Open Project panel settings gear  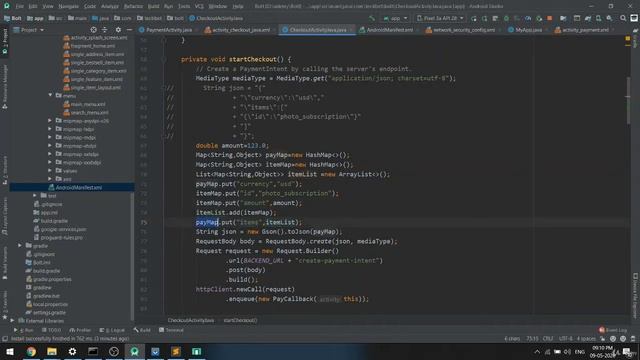(x=118, y=30)
